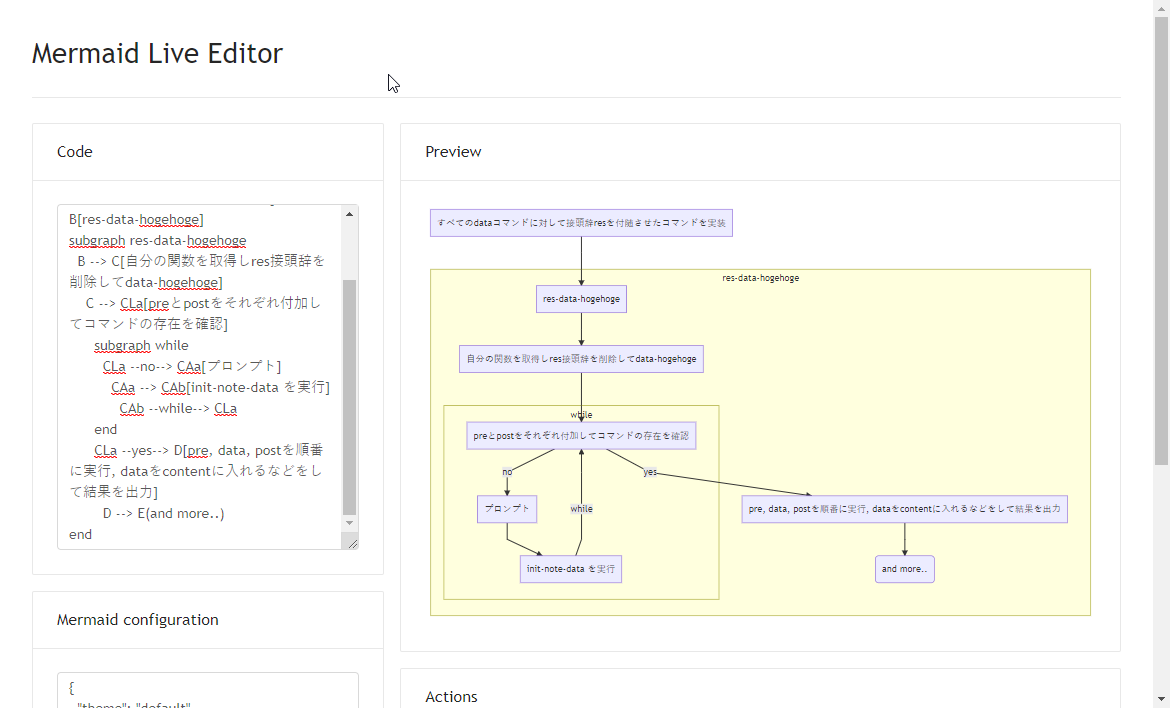Click the Mermaid Live Editor title
The width and height of the screenshot is (1170, 708).
pyautogui.click(x=157, y=54)
